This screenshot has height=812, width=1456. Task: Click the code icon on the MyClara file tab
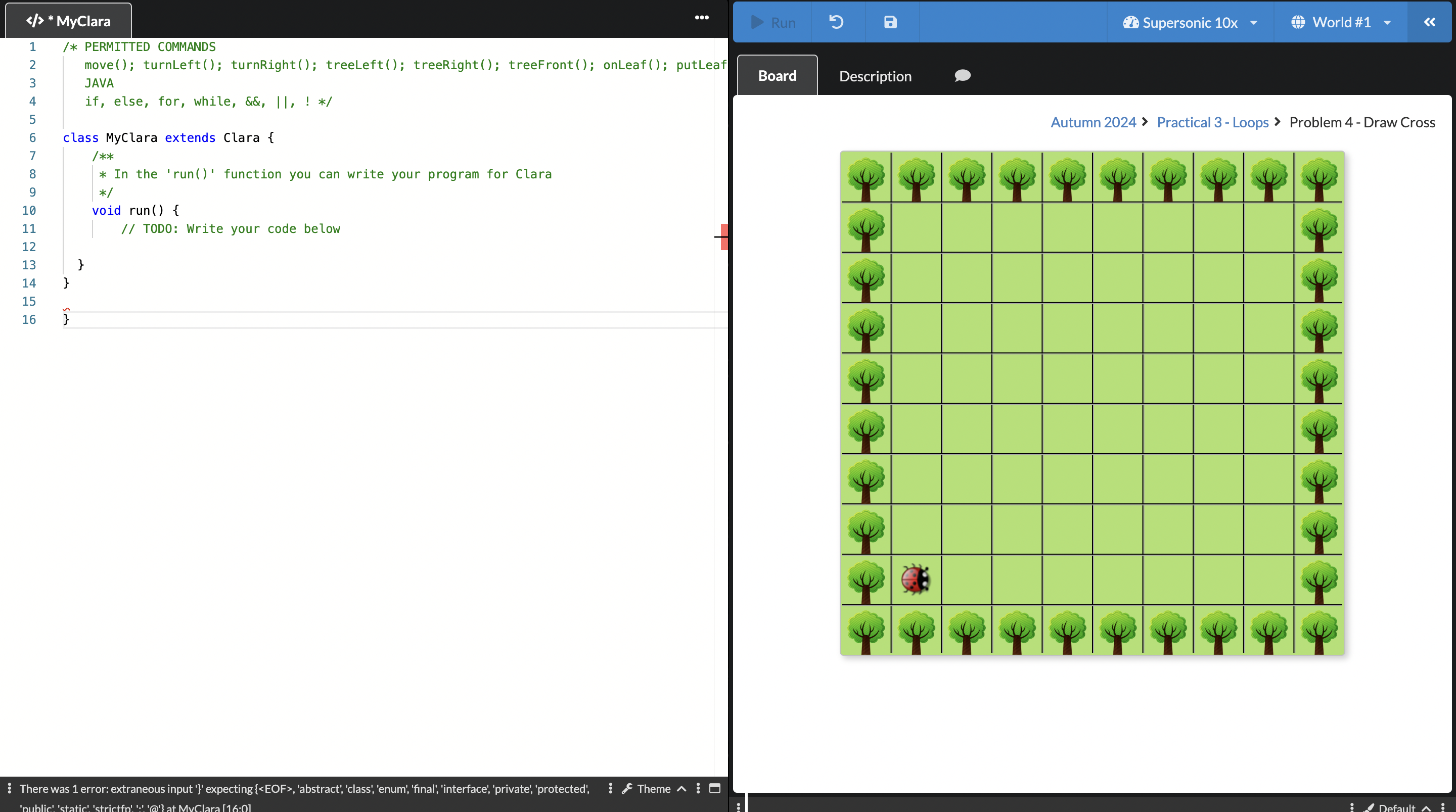[x=35, y=20]
